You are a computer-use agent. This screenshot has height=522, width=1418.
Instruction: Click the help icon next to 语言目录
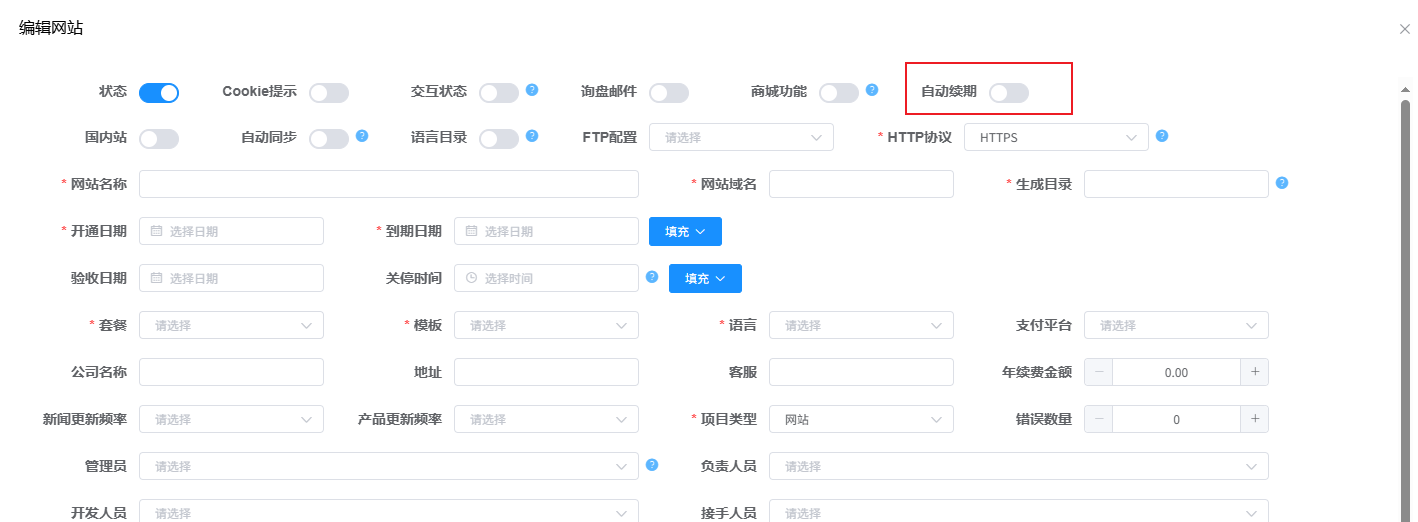tap(532, 135)
